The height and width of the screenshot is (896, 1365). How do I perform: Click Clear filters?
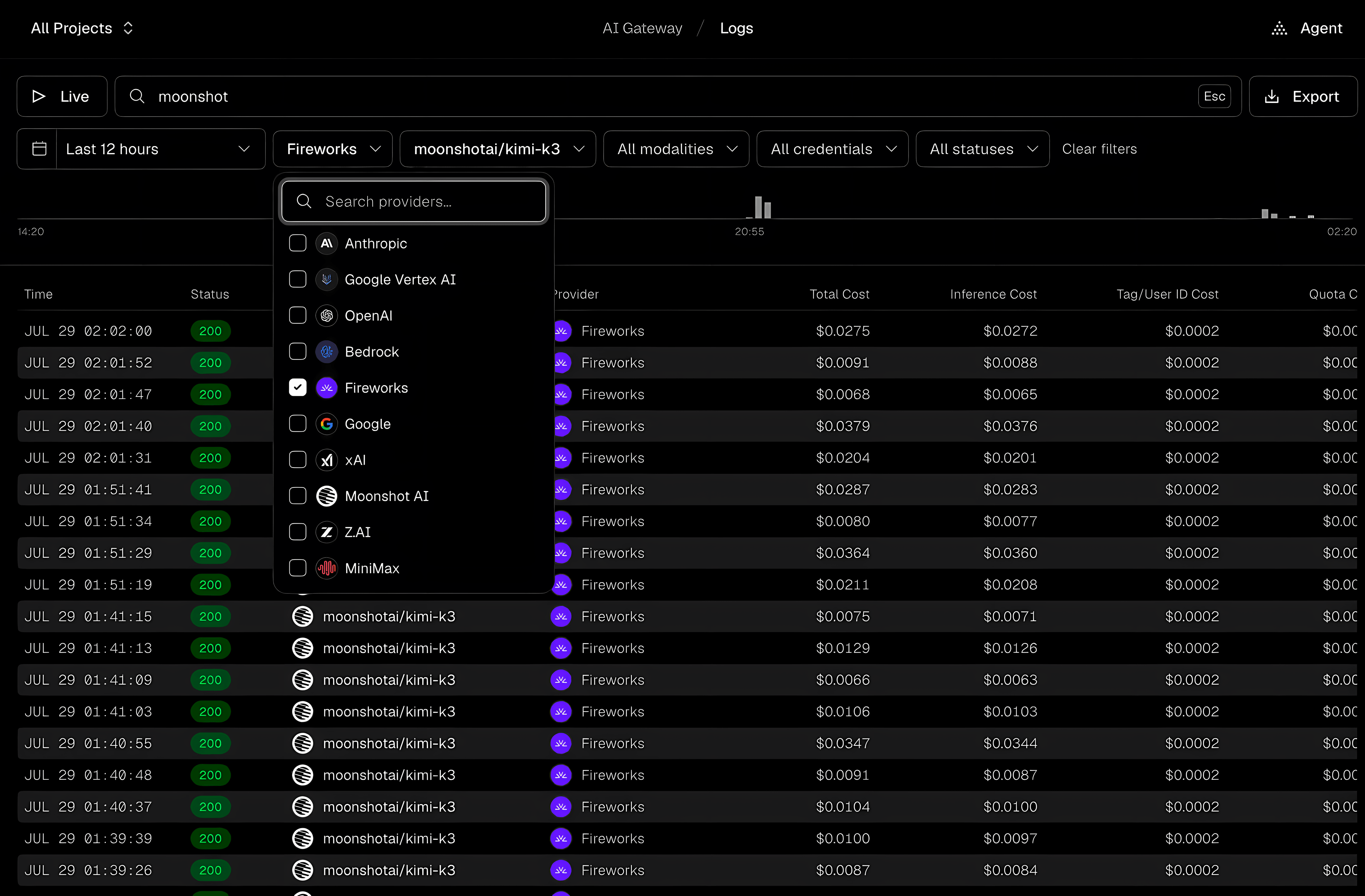point(1099,149)
